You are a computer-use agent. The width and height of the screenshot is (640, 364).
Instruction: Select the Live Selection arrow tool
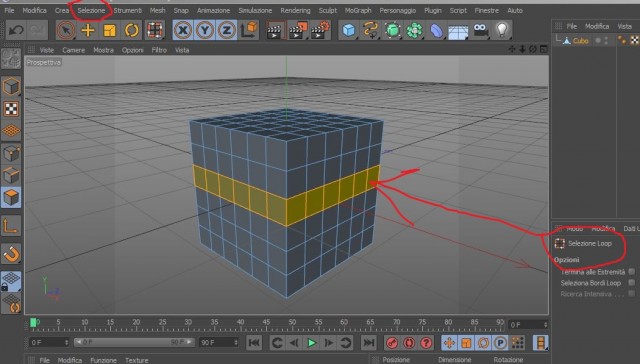pyautogui.click(x=66, y=30)
